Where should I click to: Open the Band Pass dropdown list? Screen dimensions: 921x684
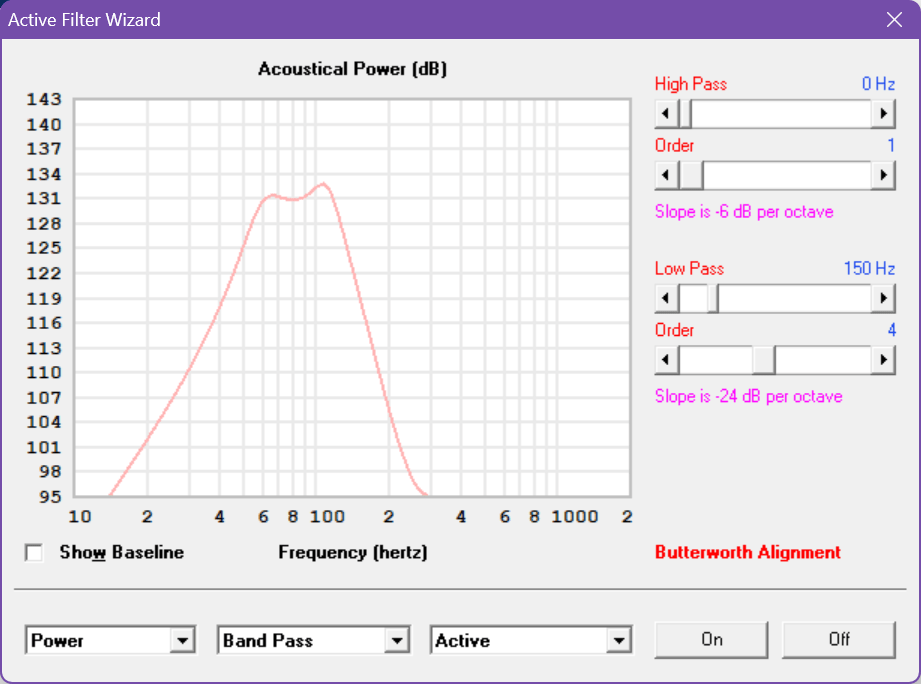coord(397,641)
